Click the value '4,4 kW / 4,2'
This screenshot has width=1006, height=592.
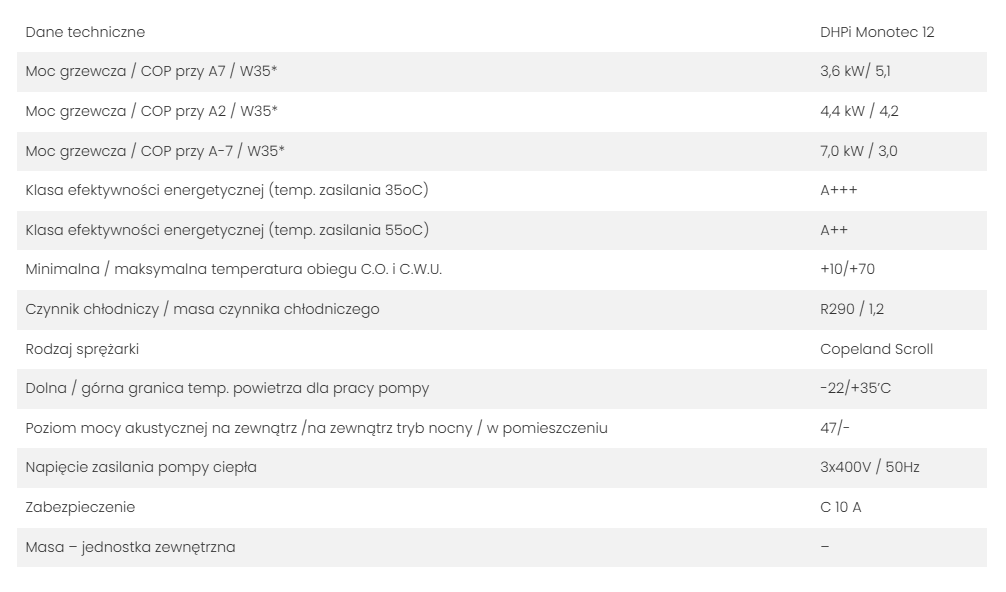852,111
